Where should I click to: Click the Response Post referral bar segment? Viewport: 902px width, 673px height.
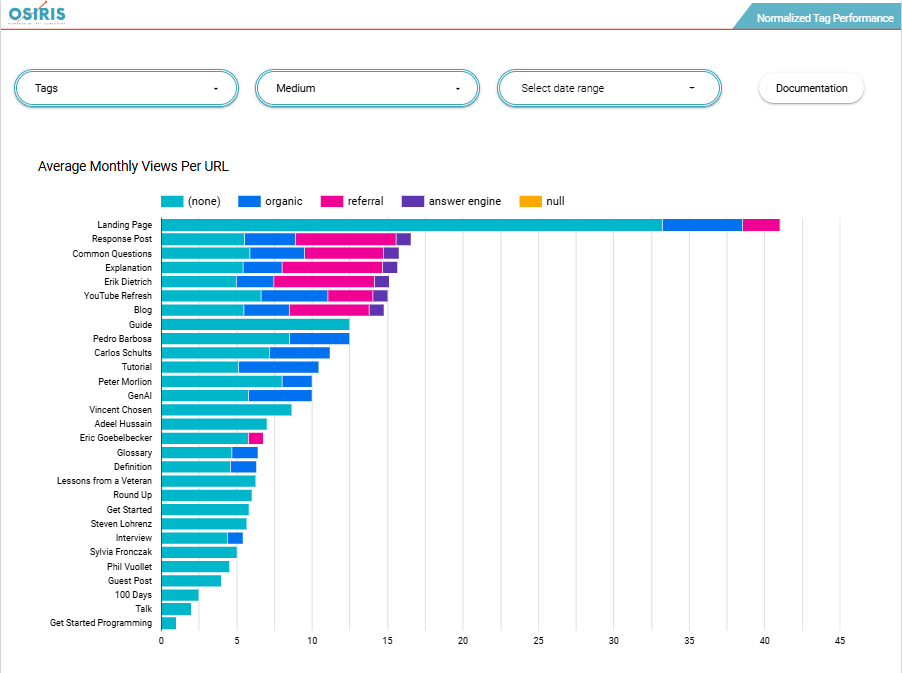pyautogui.click(x=345, y=239)
